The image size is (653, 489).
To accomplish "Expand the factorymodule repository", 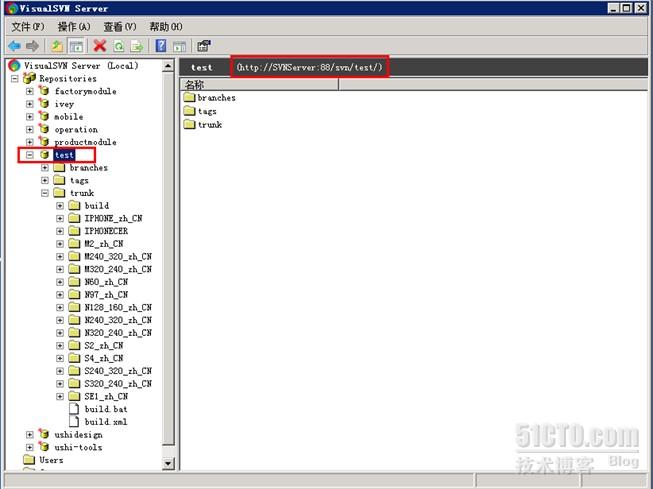I will coord(30,91).
